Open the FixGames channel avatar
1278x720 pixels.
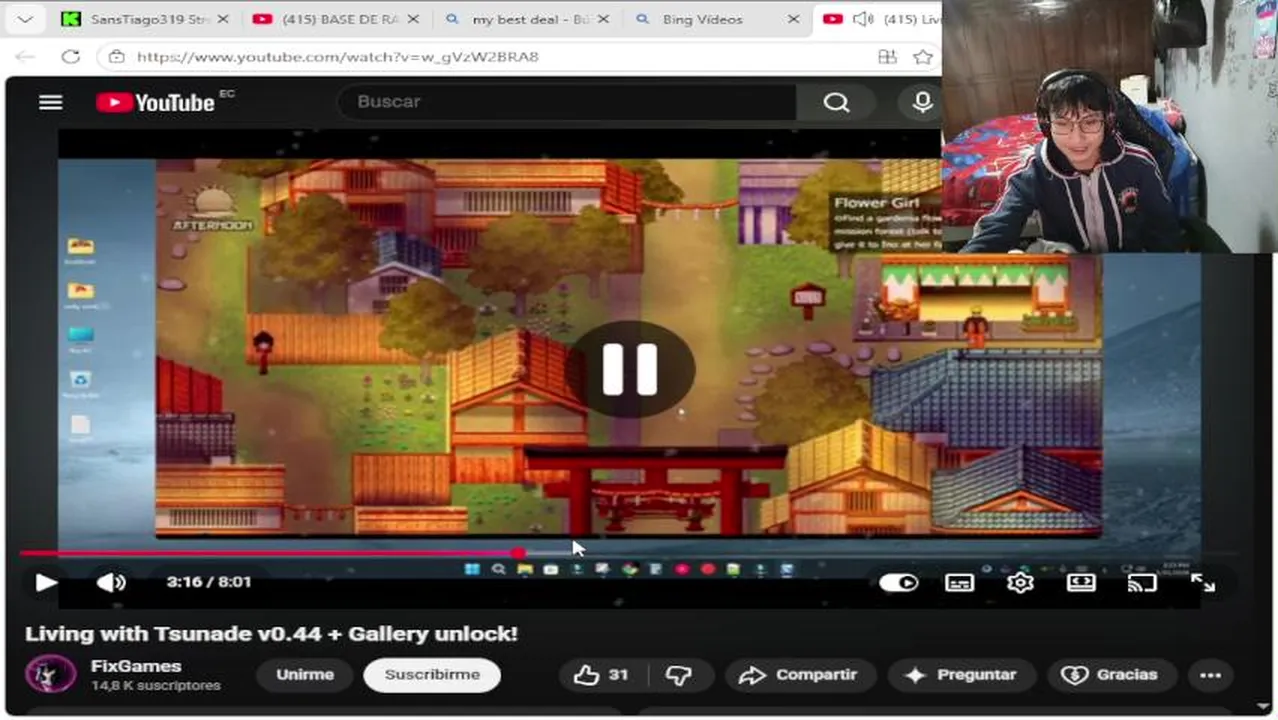tap(50, 675)
